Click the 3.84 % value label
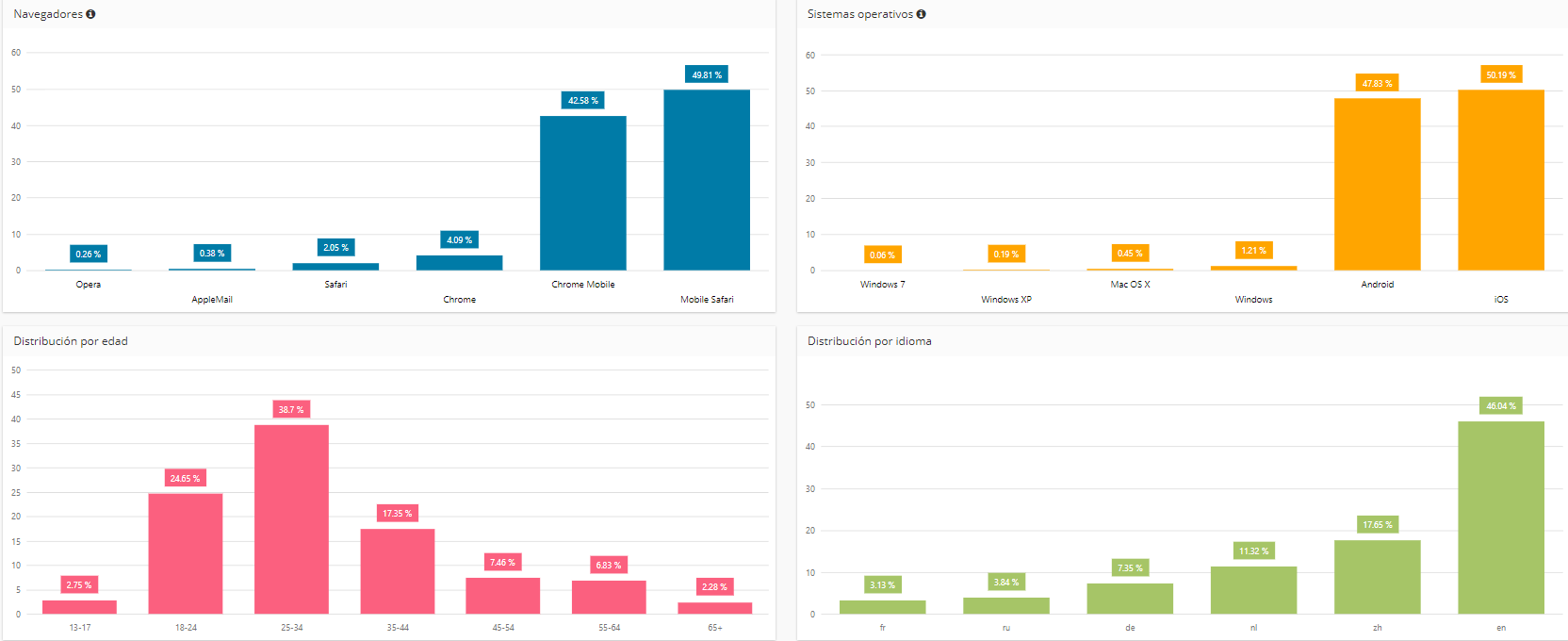This screenshot has width=1568, height=641. 1006,582
